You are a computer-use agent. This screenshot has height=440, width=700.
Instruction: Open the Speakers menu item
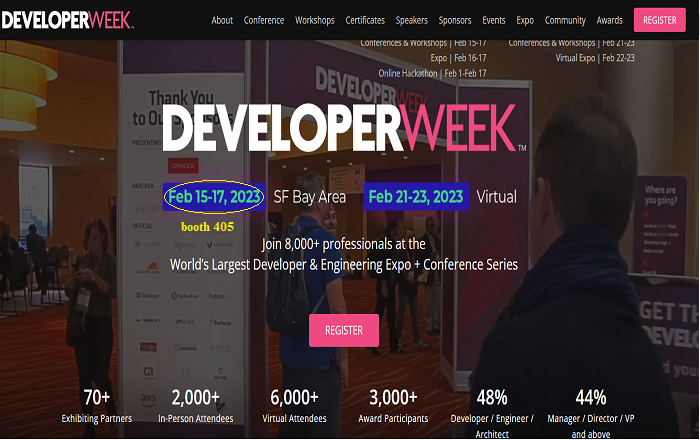click(411, 21)
